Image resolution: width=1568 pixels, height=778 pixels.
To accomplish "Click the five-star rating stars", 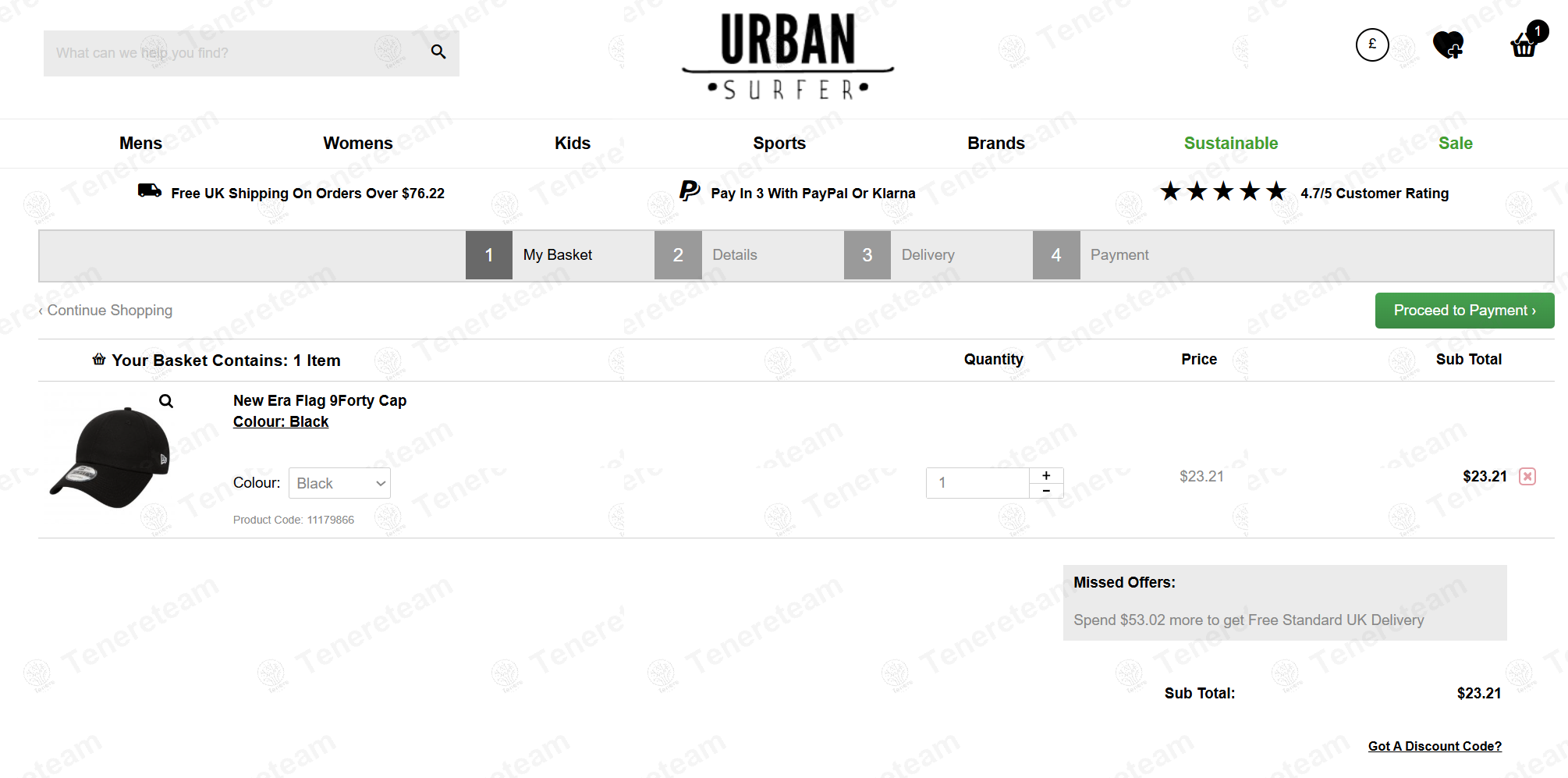I will [1223, 191].
